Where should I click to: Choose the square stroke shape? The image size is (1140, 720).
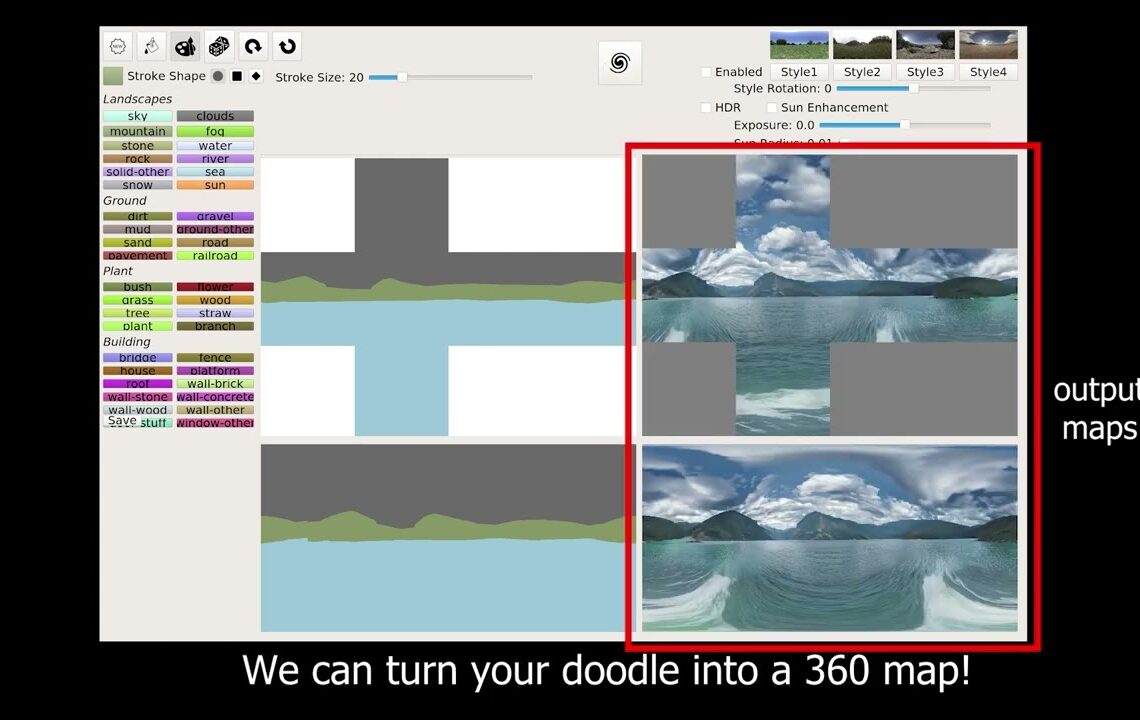click(237, 76)
